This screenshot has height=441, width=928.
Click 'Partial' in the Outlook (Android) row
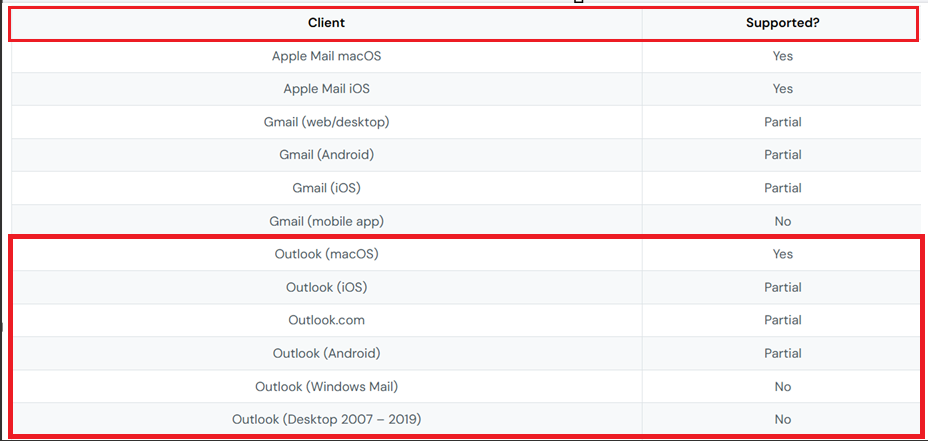tap(782, 353)
